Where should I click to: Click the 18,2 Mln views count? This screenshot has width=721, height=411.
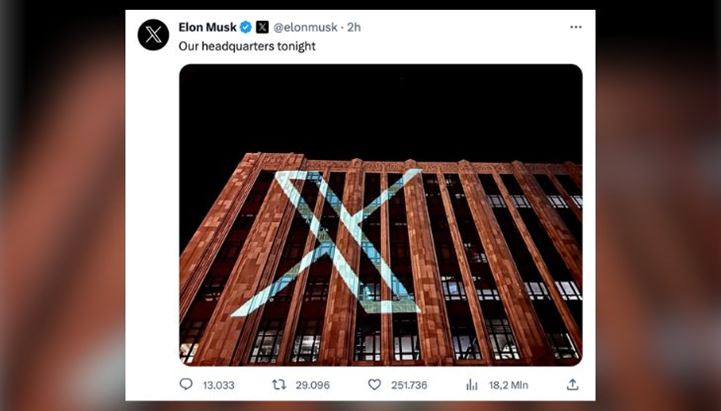click(507, 384)
